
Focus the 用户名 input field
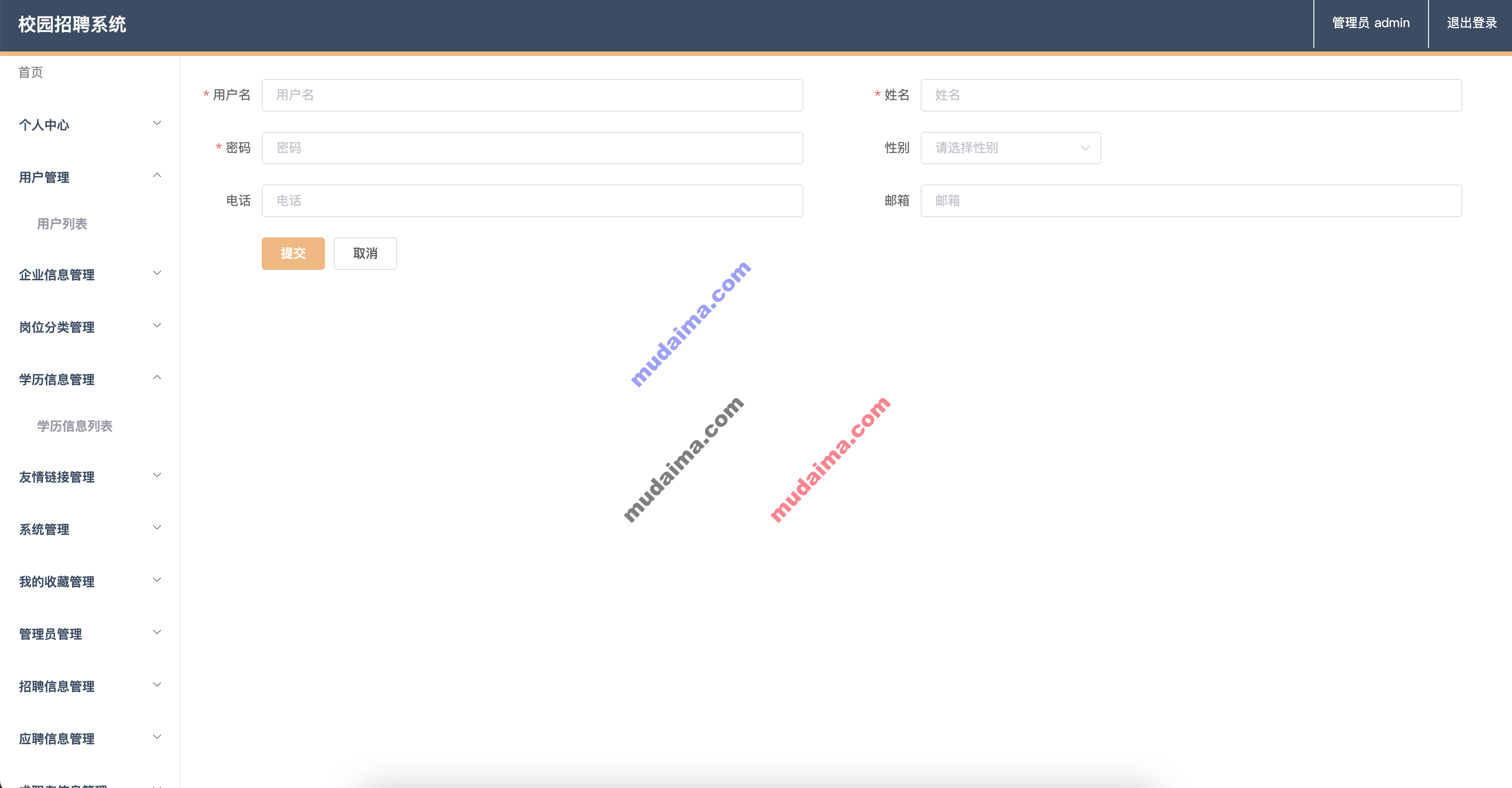click(x=532, y=95)
